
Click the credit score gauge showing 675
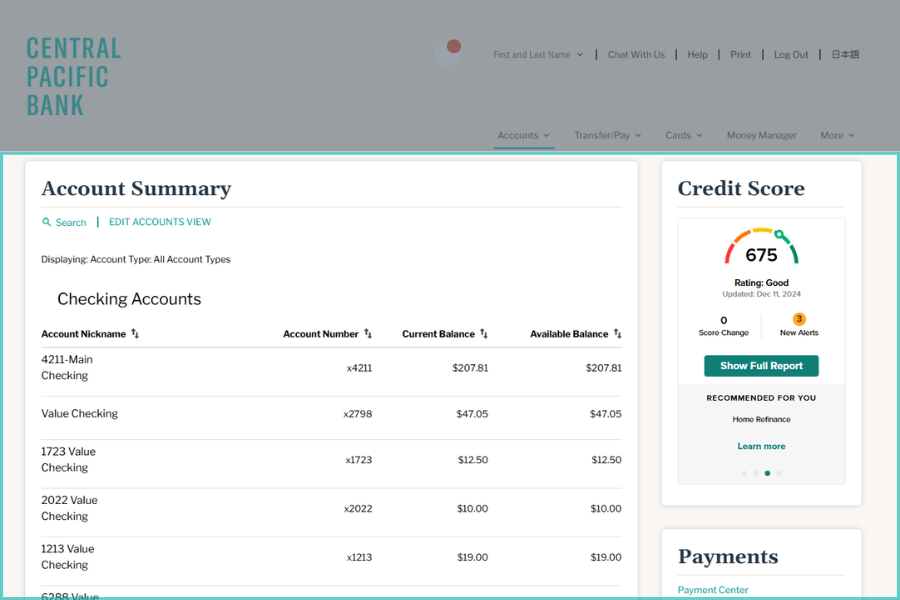tap(761, 248)
